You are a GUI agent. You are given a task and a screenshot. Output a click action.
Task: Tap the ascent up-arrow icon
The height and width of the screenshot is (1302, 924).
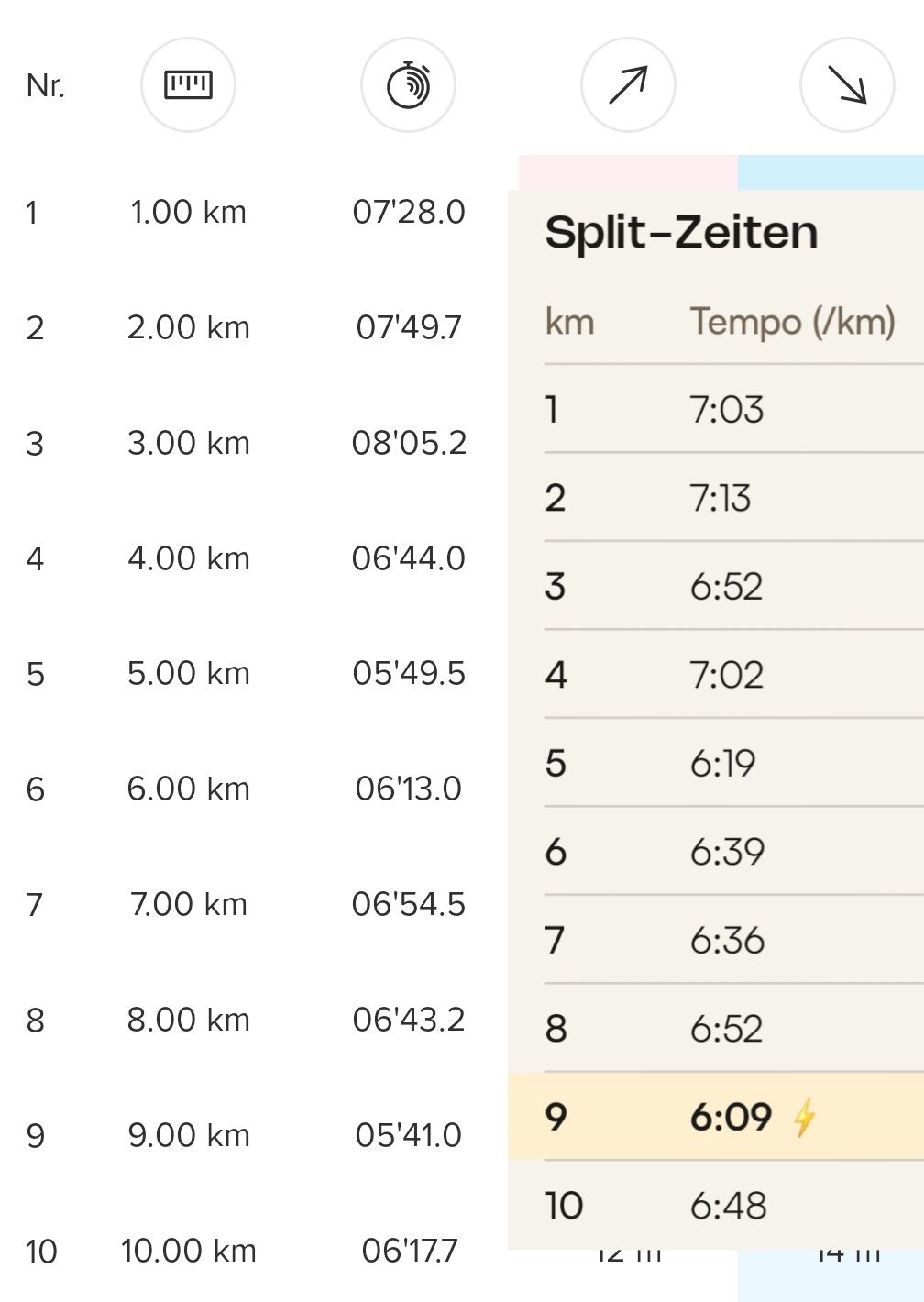[628, 85]
